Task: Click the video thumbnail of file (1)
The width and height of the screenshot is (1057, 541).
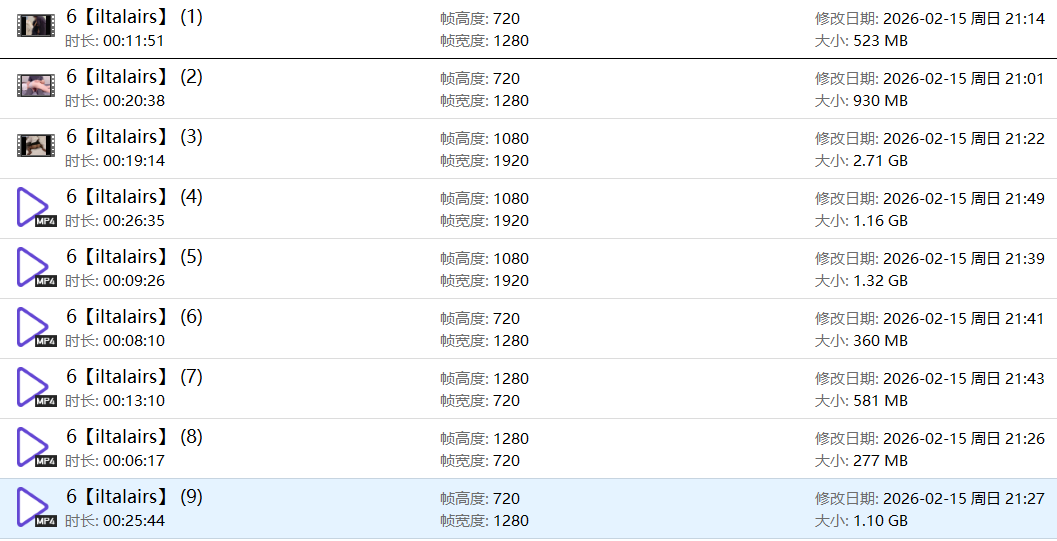Action: 36,26
